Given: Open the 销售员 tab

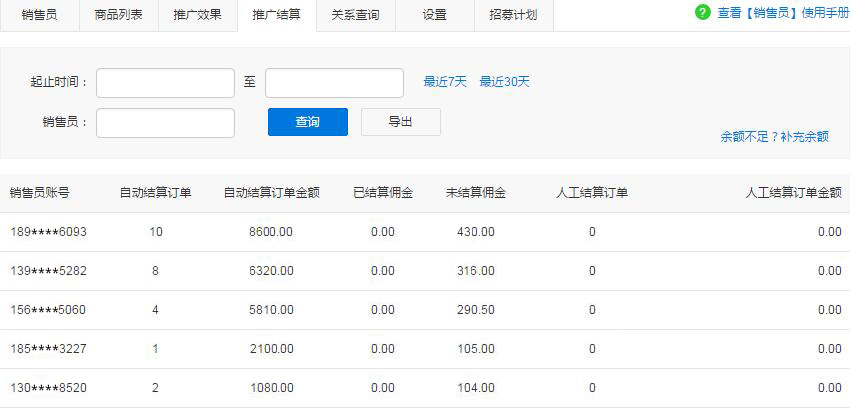Looking at the screenshot, I should (40, 15).
